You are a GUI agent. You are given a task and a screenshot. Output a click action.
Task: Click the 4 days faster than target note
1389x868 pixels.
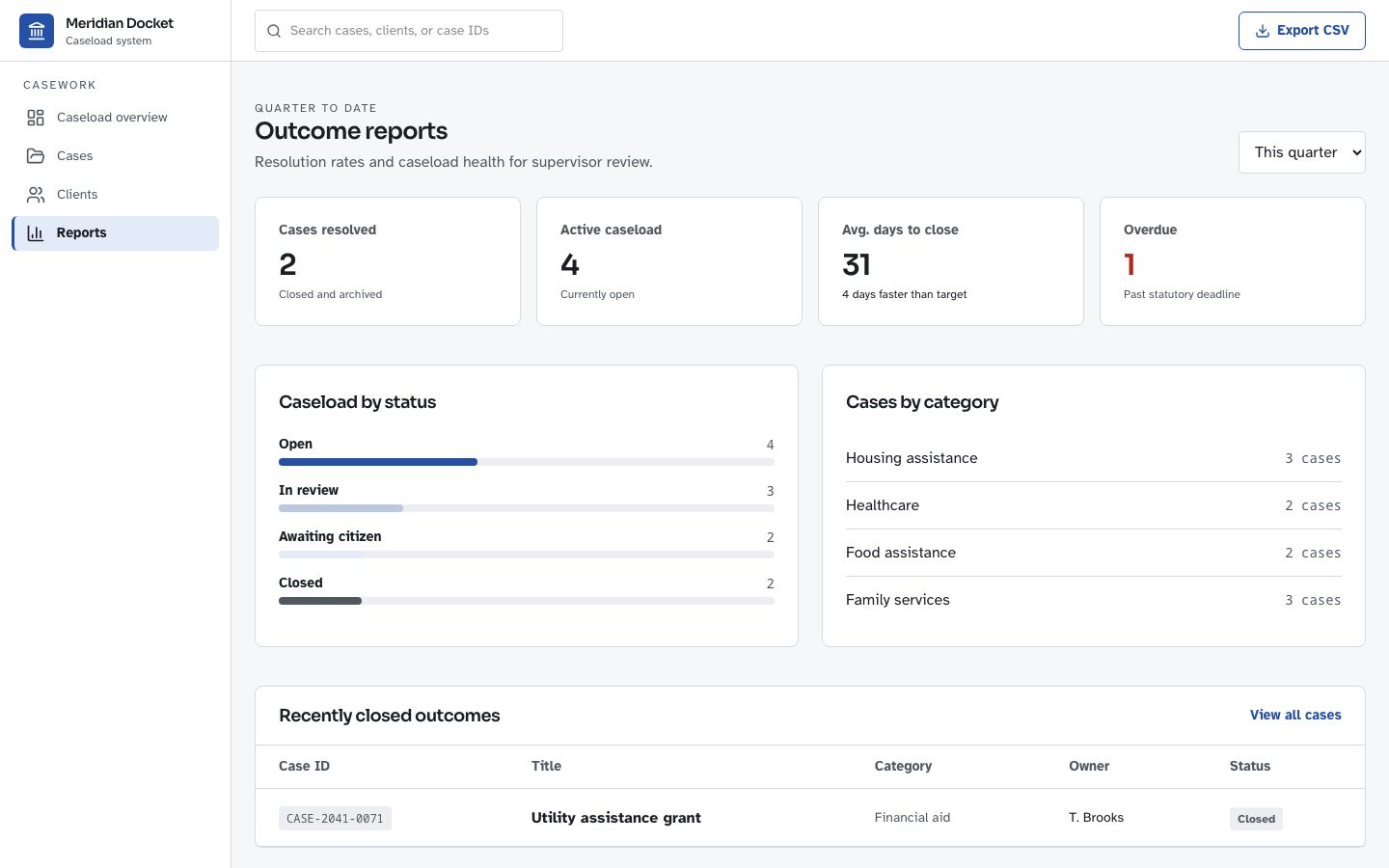click(x=904, y=294)
